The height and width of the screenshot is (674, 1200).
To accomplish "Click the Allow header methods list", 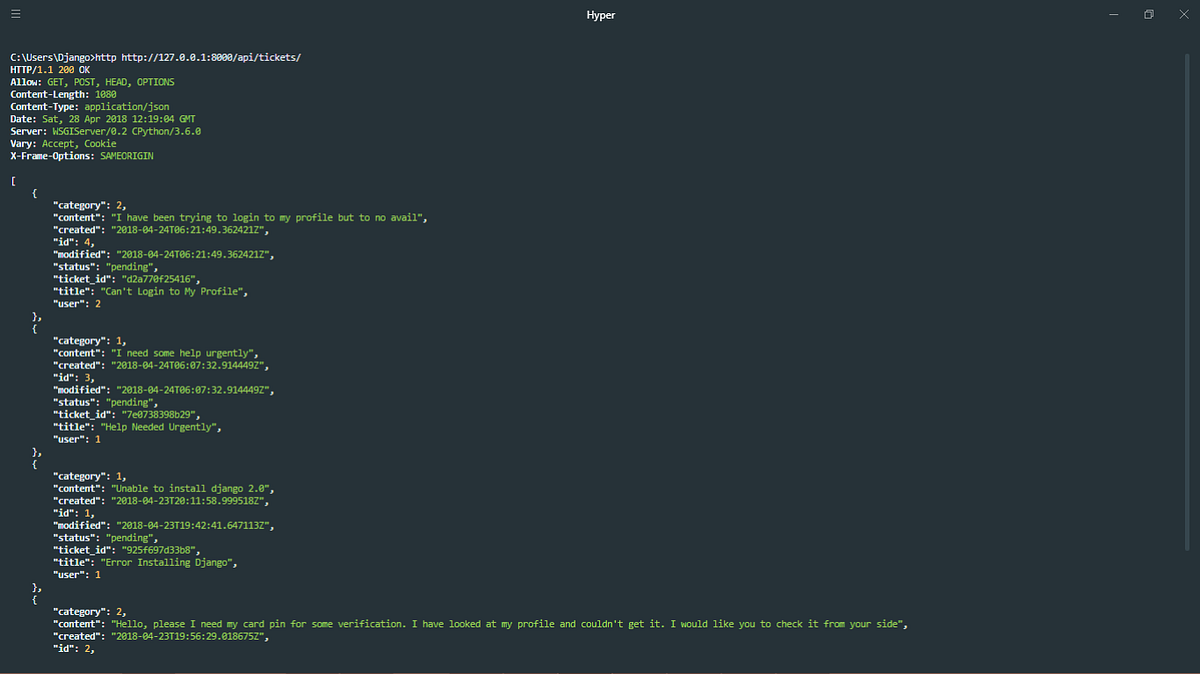I will 113,81.
